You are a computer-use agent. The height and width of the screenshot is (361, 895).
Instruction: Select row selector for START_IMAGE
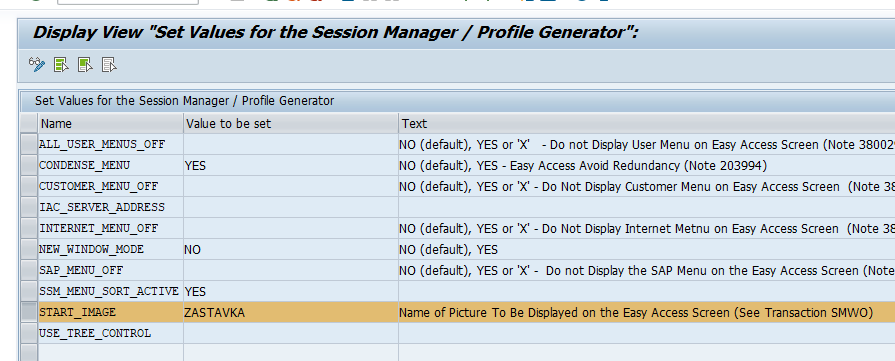29,312
